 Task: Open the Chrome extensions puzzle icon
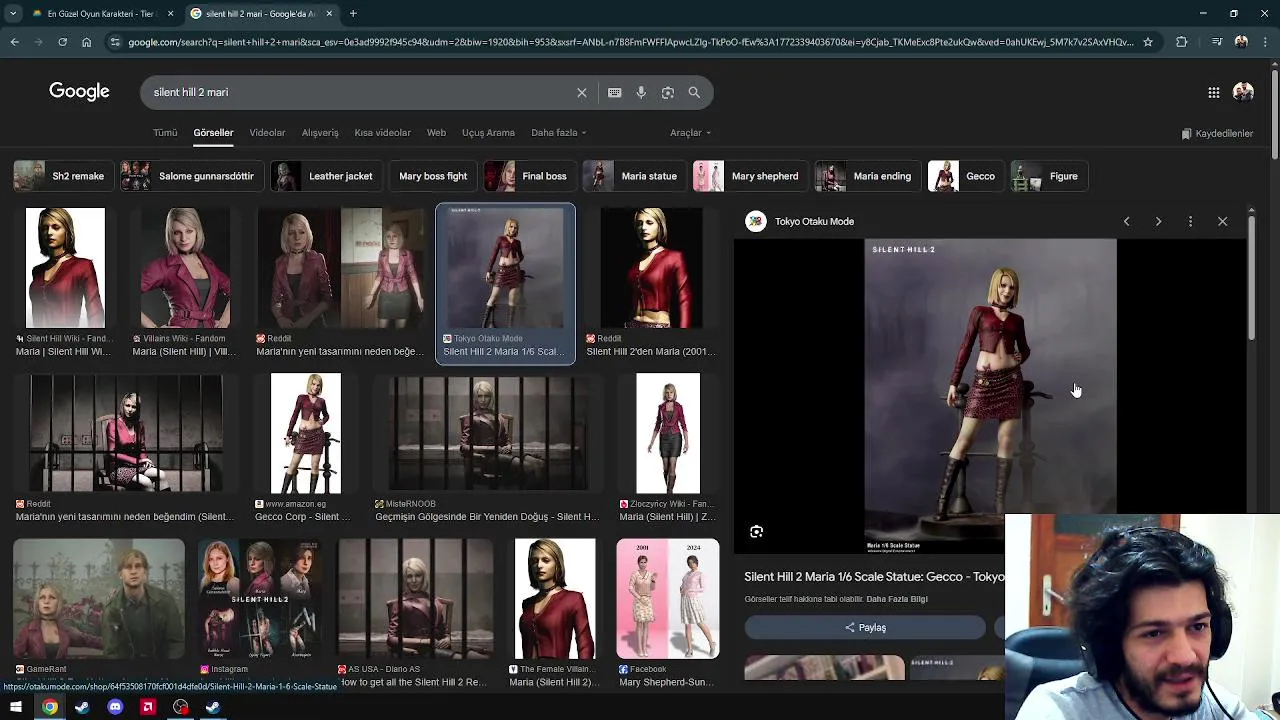pos(1182,42)
